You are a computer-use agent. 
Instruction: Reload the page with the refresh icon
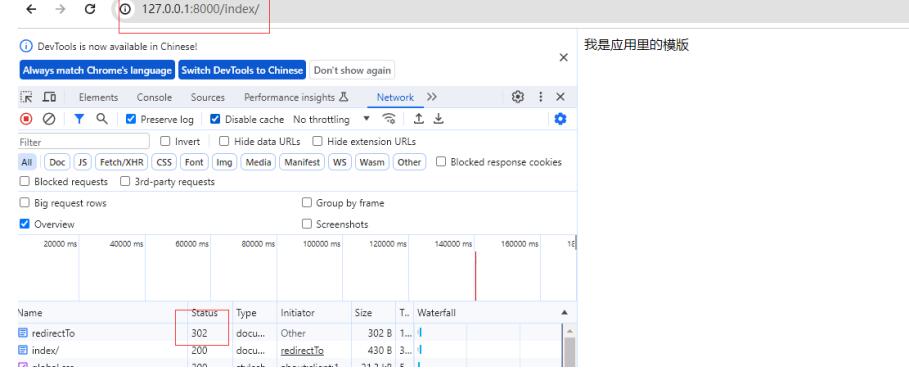pos(90,9)
